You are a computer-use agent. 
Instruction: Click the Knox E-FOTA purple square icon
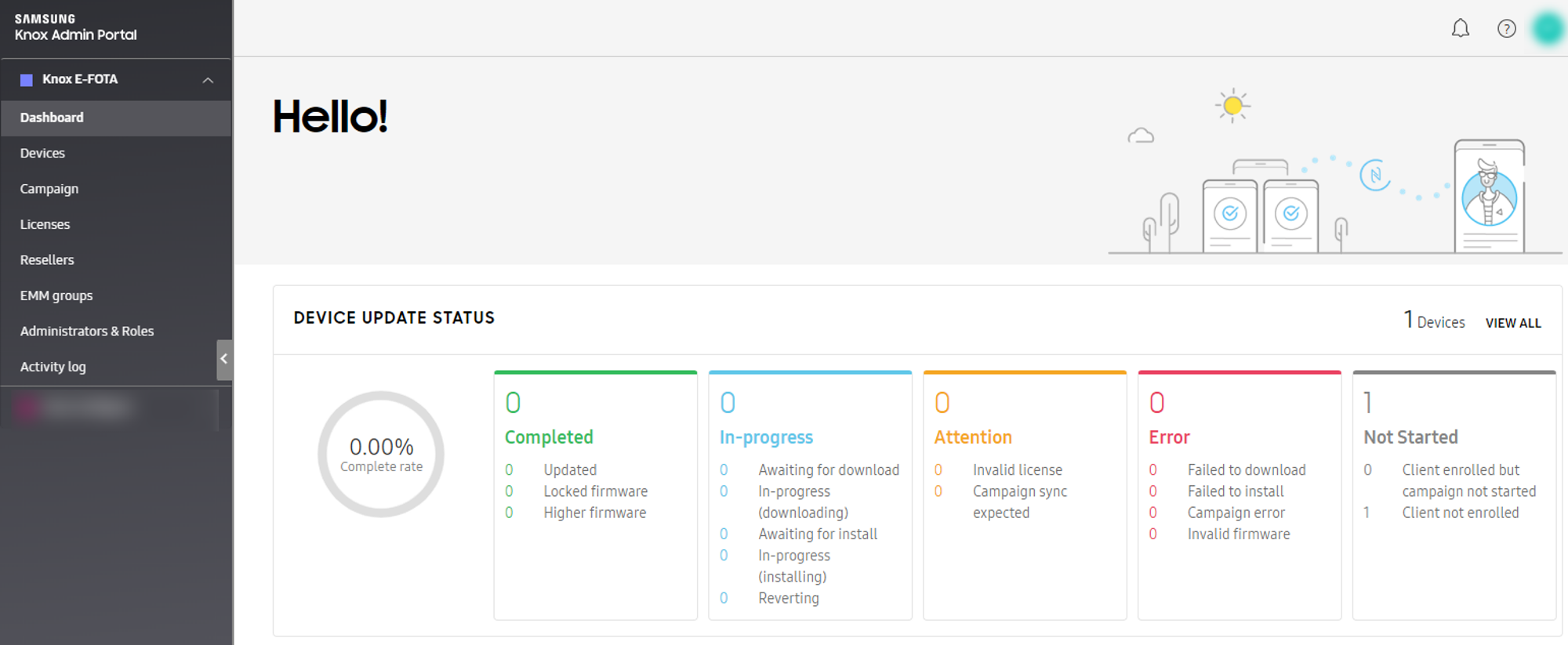pyautogui.click(x=27, y=80)
